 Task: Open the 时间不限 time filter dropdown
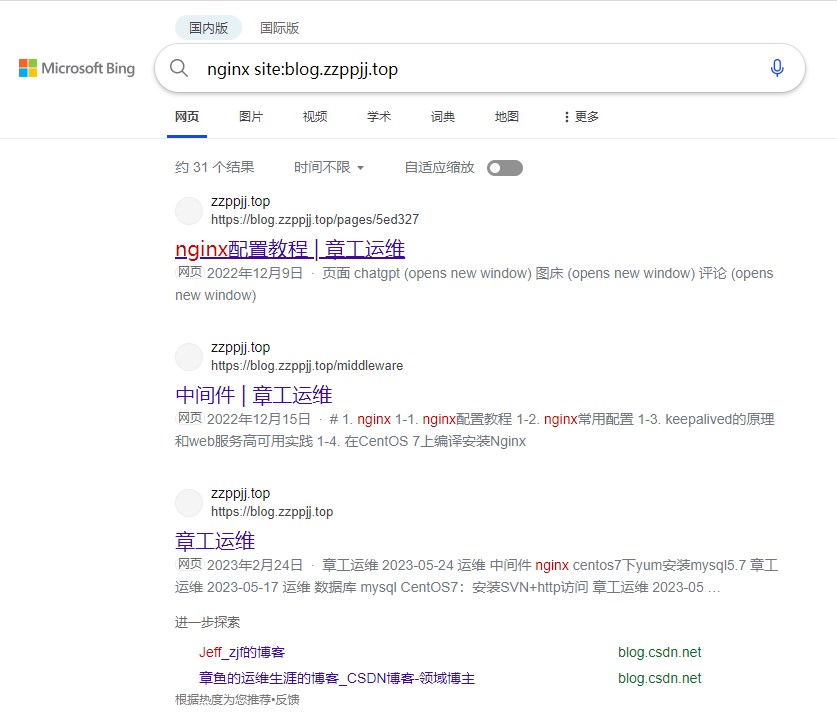coord(329,168)
